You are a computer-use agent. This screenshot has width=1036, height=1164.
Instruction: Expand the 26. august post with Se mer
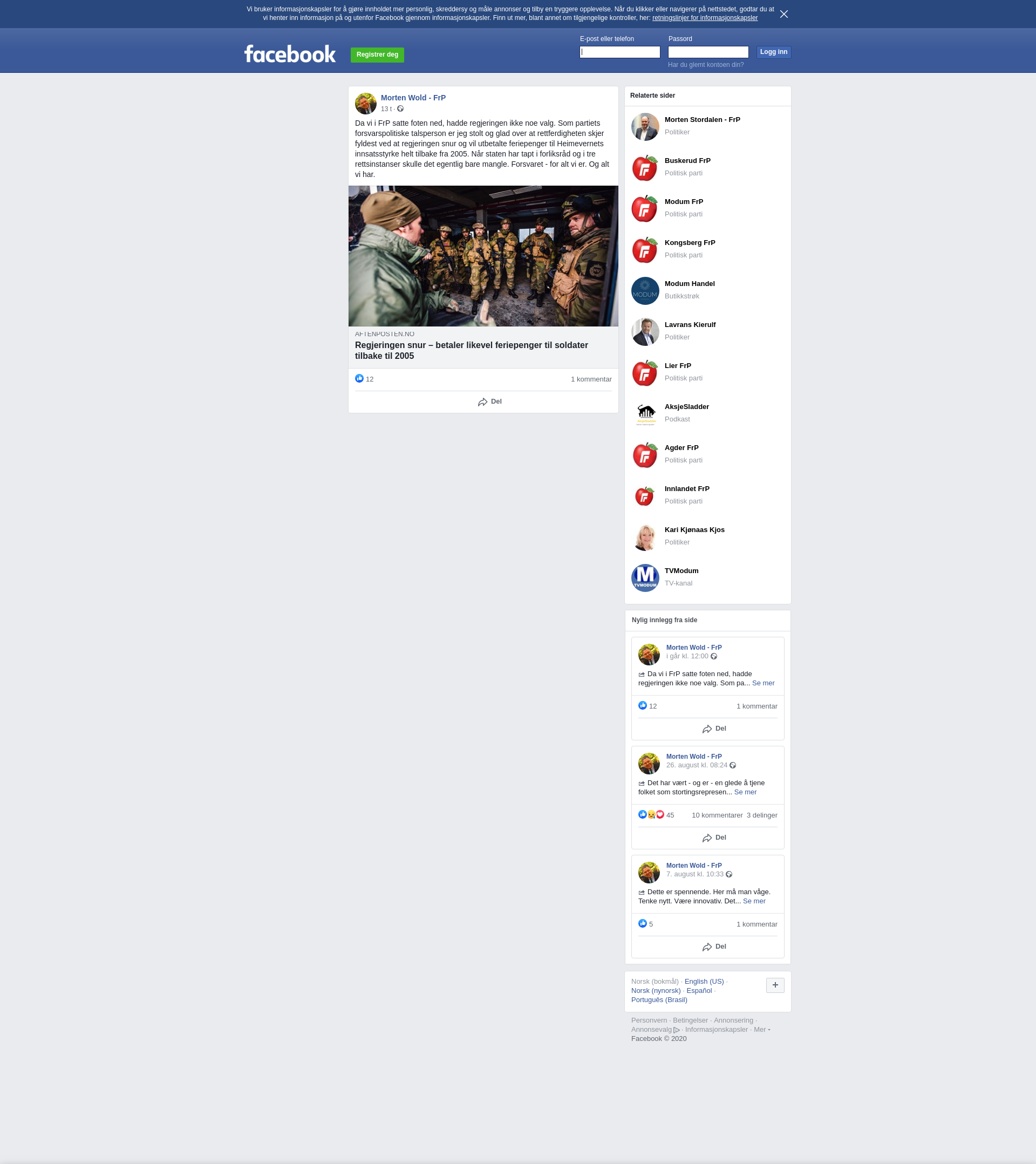pos(745,792)
